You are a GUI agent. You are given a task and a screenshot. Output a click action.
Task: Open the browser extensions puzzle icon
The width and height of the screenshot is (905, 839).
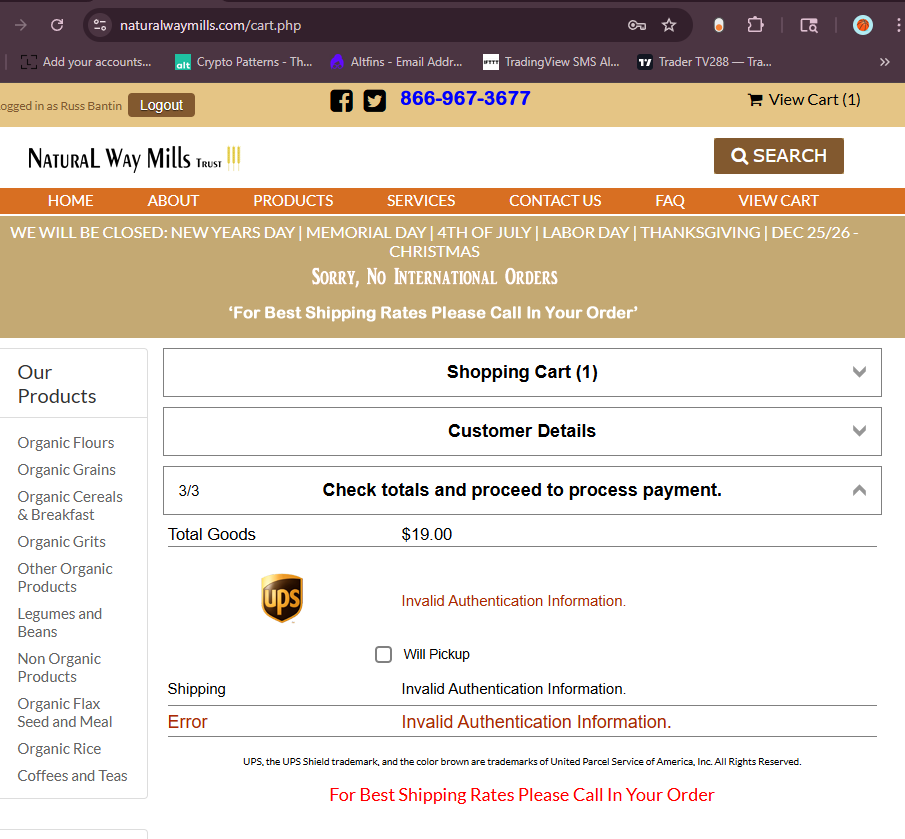point(756,25)
